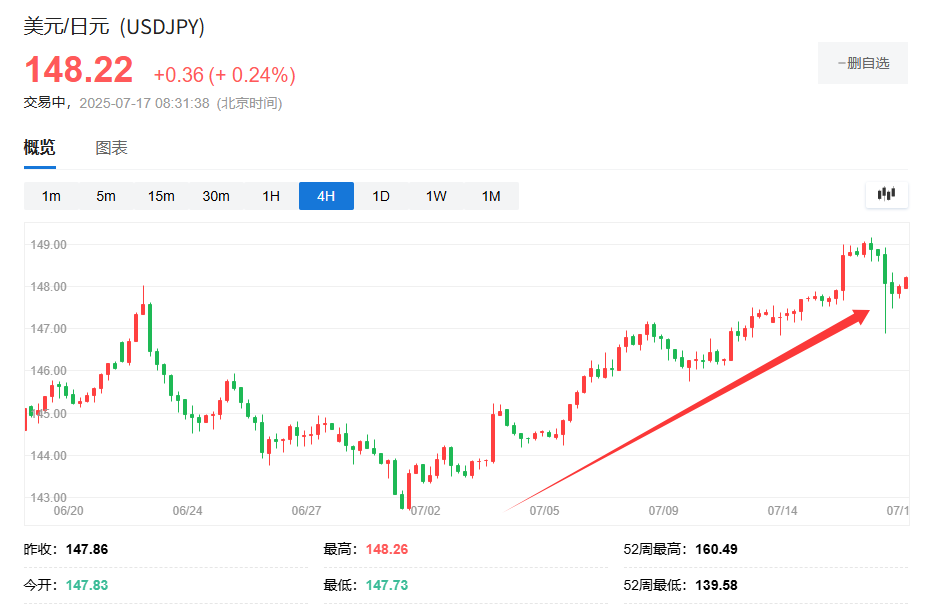
Task: Select the 1m one-minute interval
Action: (x=51, y=196)
